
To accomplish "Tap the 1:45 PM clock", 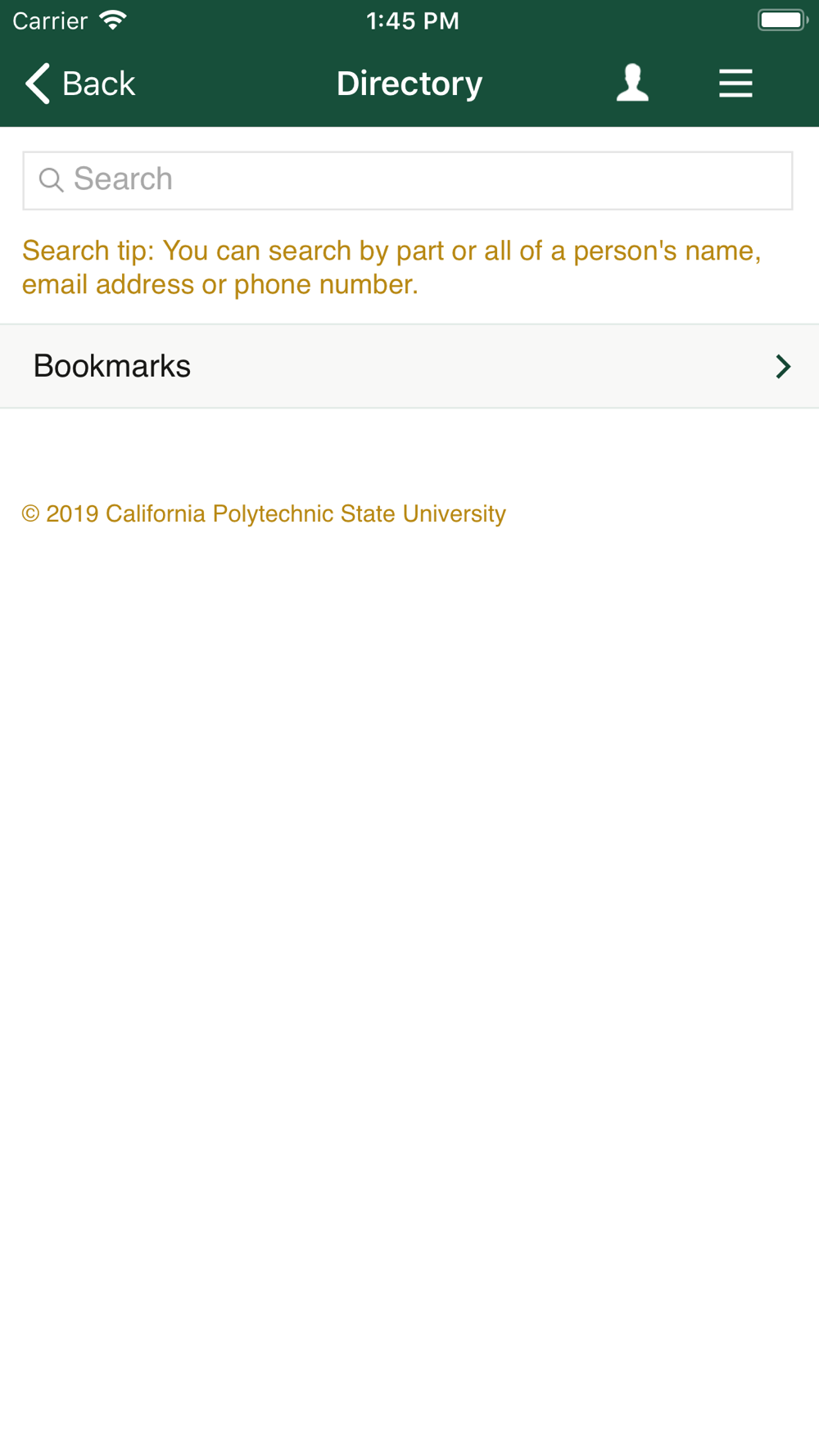I will [413, 20].
